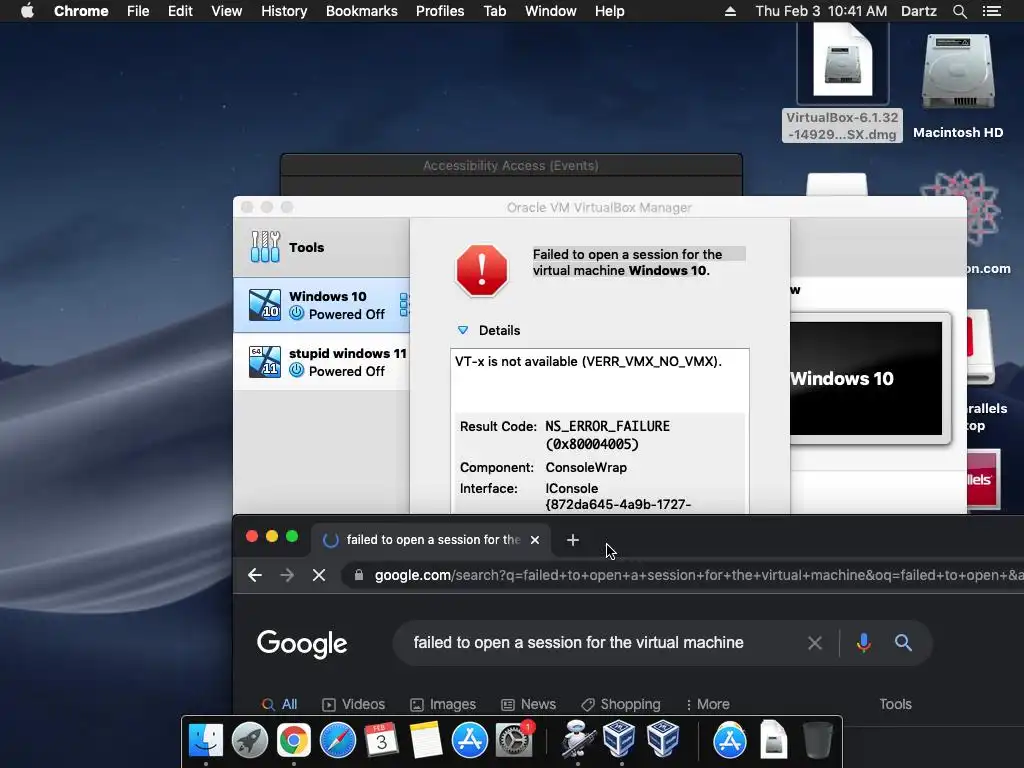Viewport: 1024px width, 768px height.
Task: Click the Dartz user name in menu bar
Action: (918, 11)
